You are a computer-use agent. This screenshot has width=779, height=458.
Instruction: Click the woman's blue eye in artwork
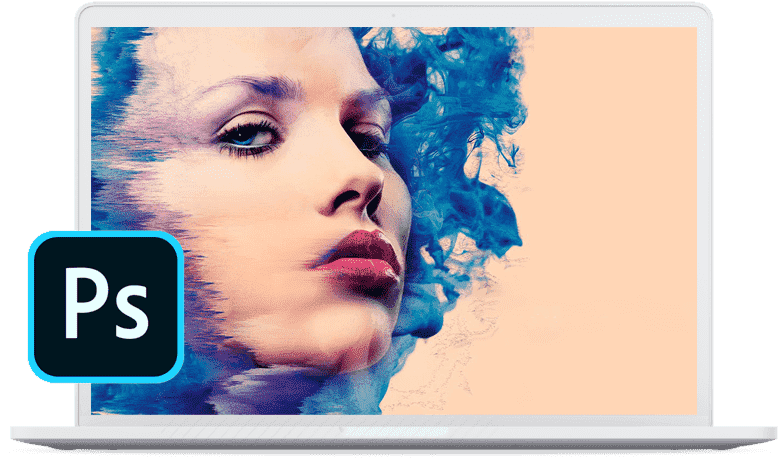pyautogui.click(x=247, y=136)
